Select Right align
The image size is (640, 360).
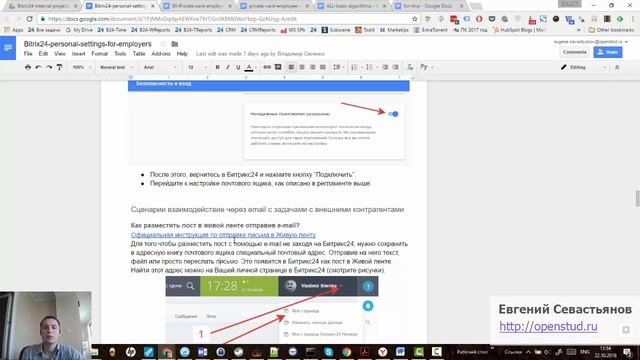312,67
